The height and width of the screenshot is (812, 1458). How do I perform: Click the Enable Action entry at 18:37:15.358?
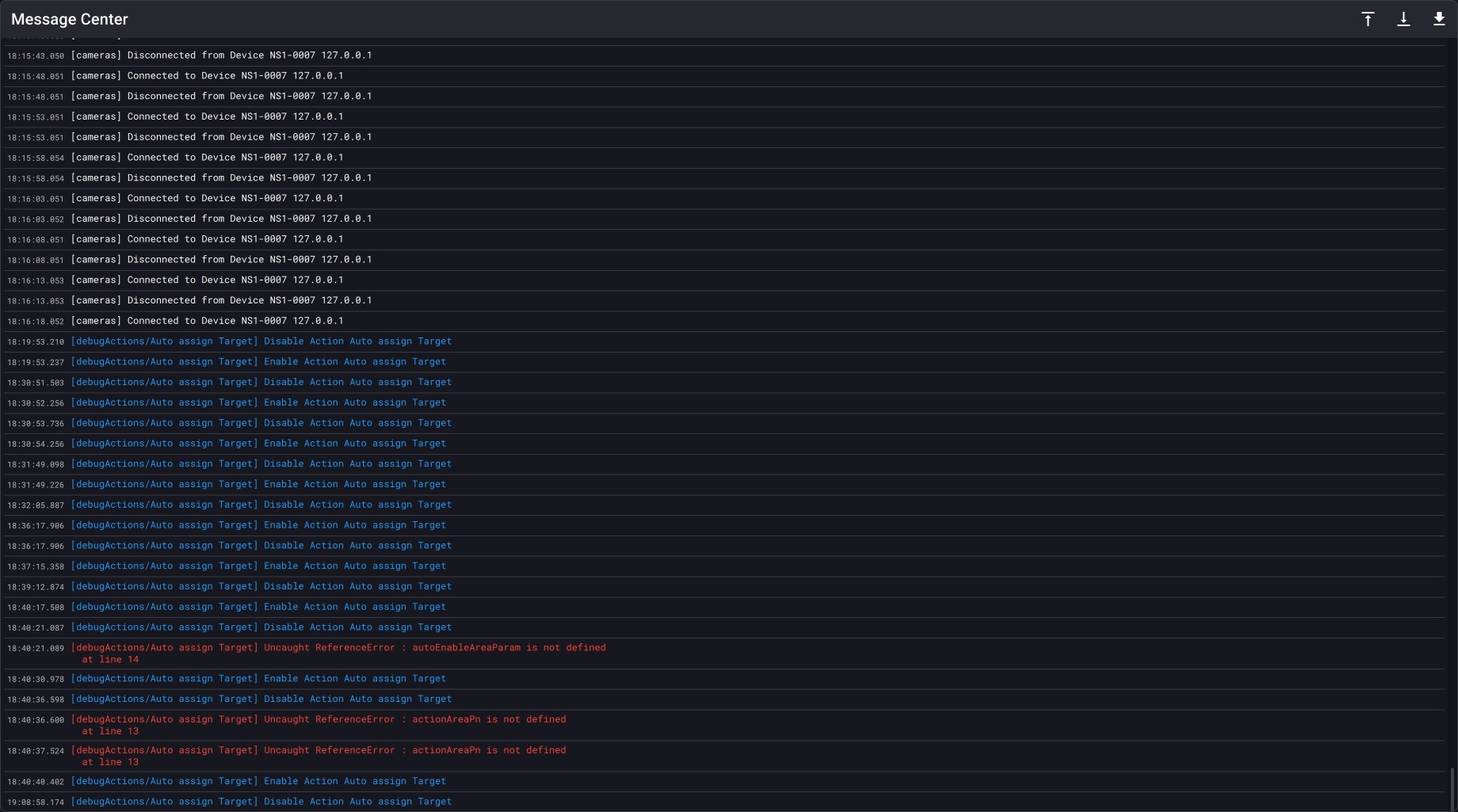pos(258,566)
